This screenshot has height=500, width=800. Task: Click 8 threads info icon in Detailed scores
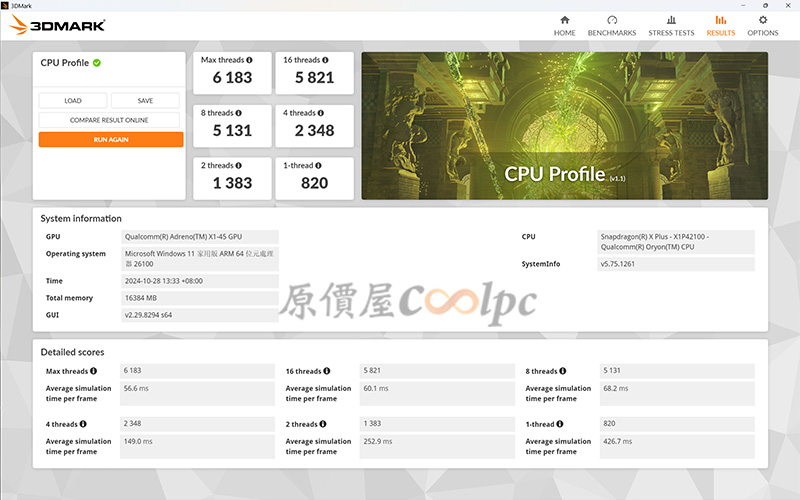pyautogui.click(x=562, y=371)
